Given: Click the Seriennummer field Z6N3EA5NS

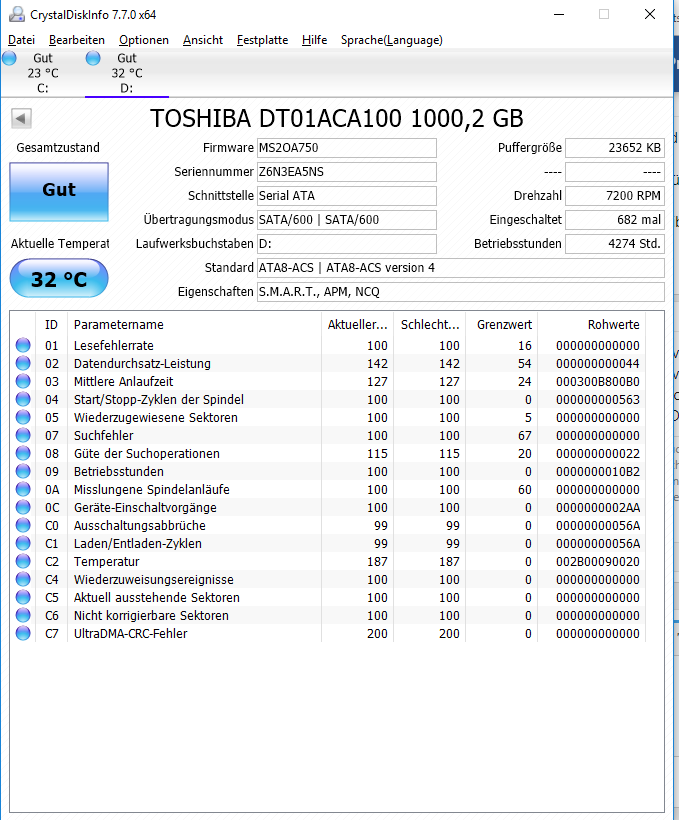Looking at the screenshot, I should (x=347, y=172).
